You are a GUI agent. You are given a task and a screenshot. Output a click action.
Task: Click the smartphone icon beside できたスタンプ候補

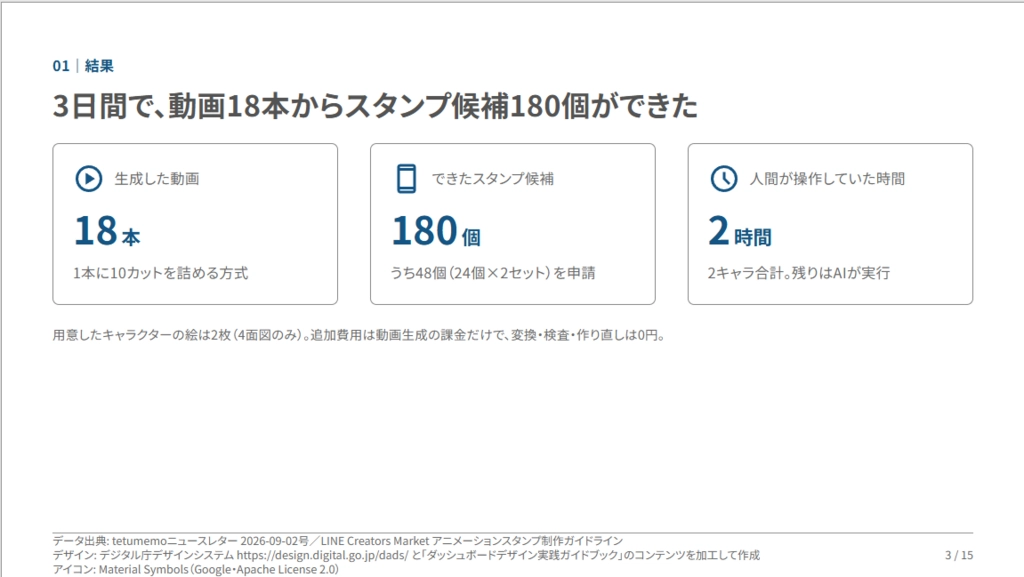click(406, 179)
